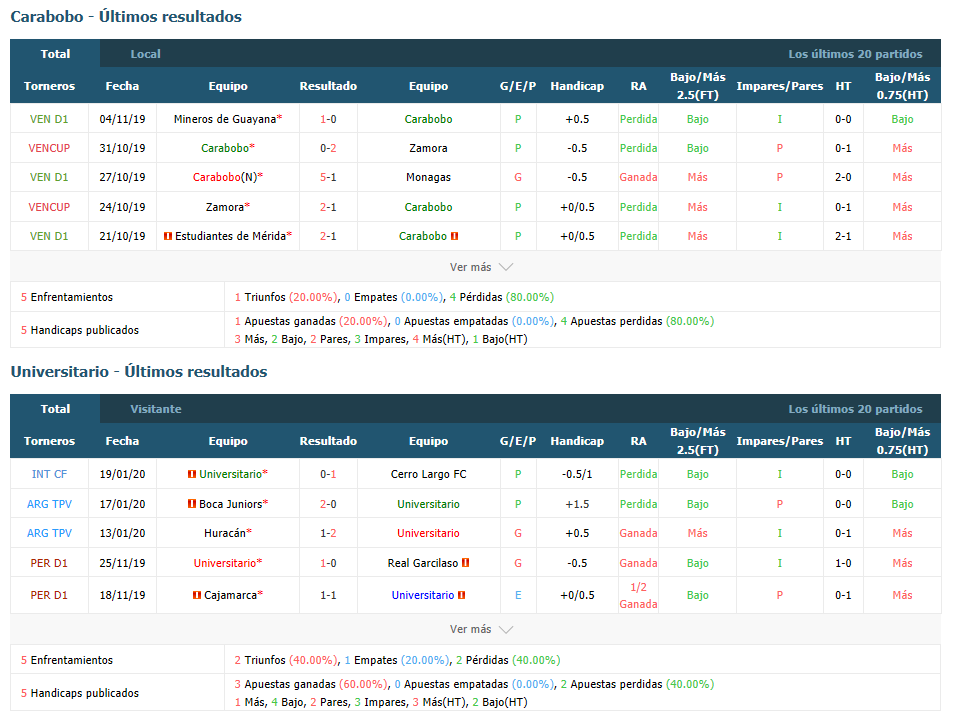Click result 0-1 Universitario vs Cerro Largo
Viewport: 964px width, 717px height.
pos(328,474)
